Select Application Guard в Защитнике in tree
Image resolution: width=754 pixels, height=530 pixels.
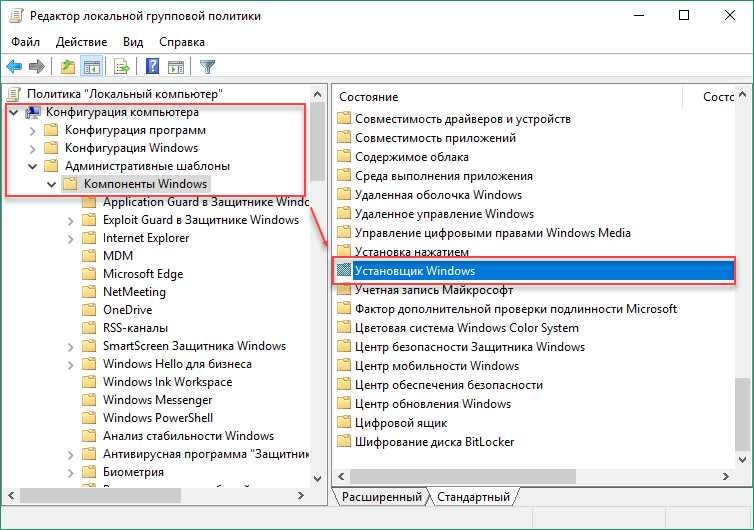coord(205,202)
